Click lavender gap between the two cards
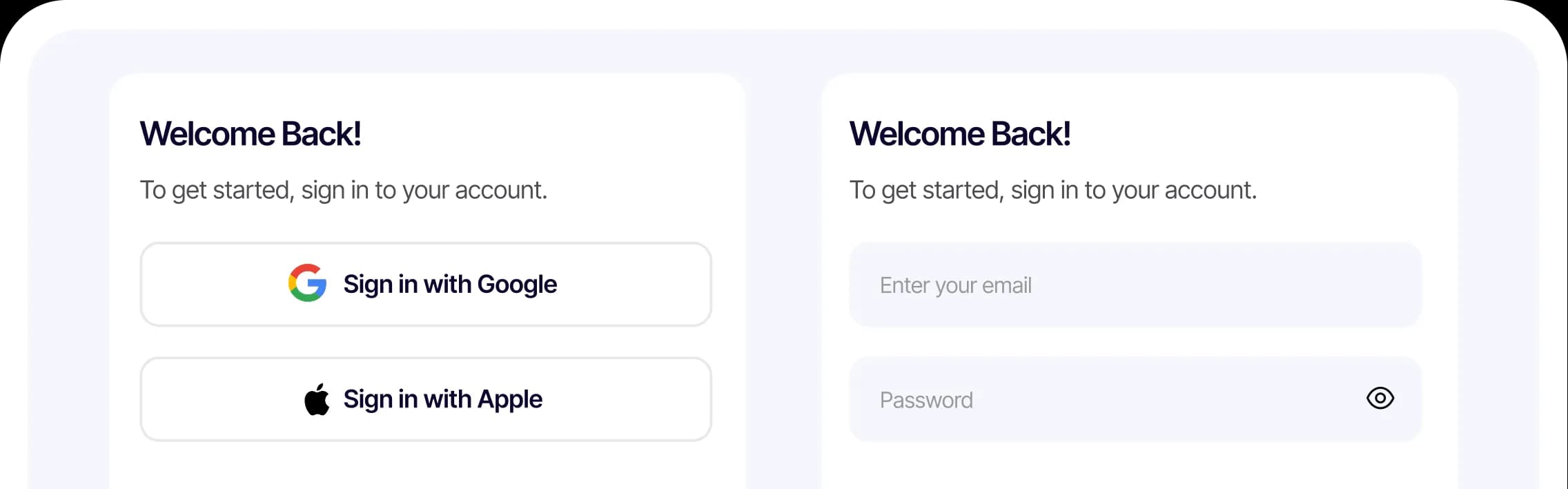Image resolution: width=1568 pixels, height=489 pixels. [x=783, y=276]
